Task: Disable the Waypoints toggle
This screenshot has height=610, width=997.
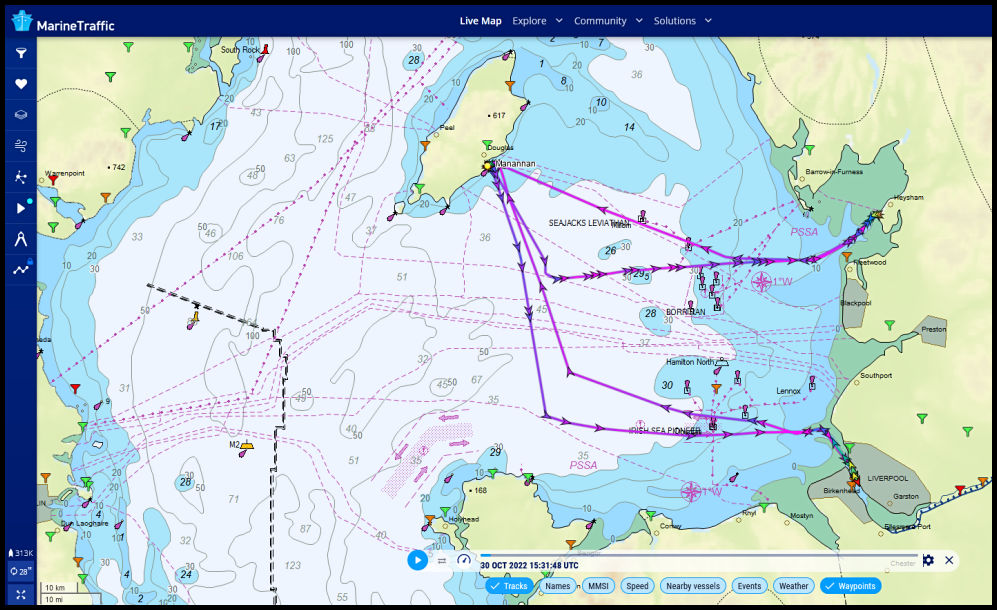Action: coord(850,586)
